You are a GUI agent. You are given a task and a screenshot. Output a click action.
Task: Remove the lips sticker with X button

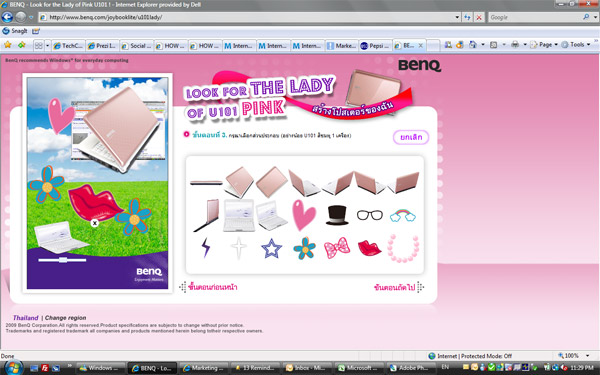(x=95, y=223)
